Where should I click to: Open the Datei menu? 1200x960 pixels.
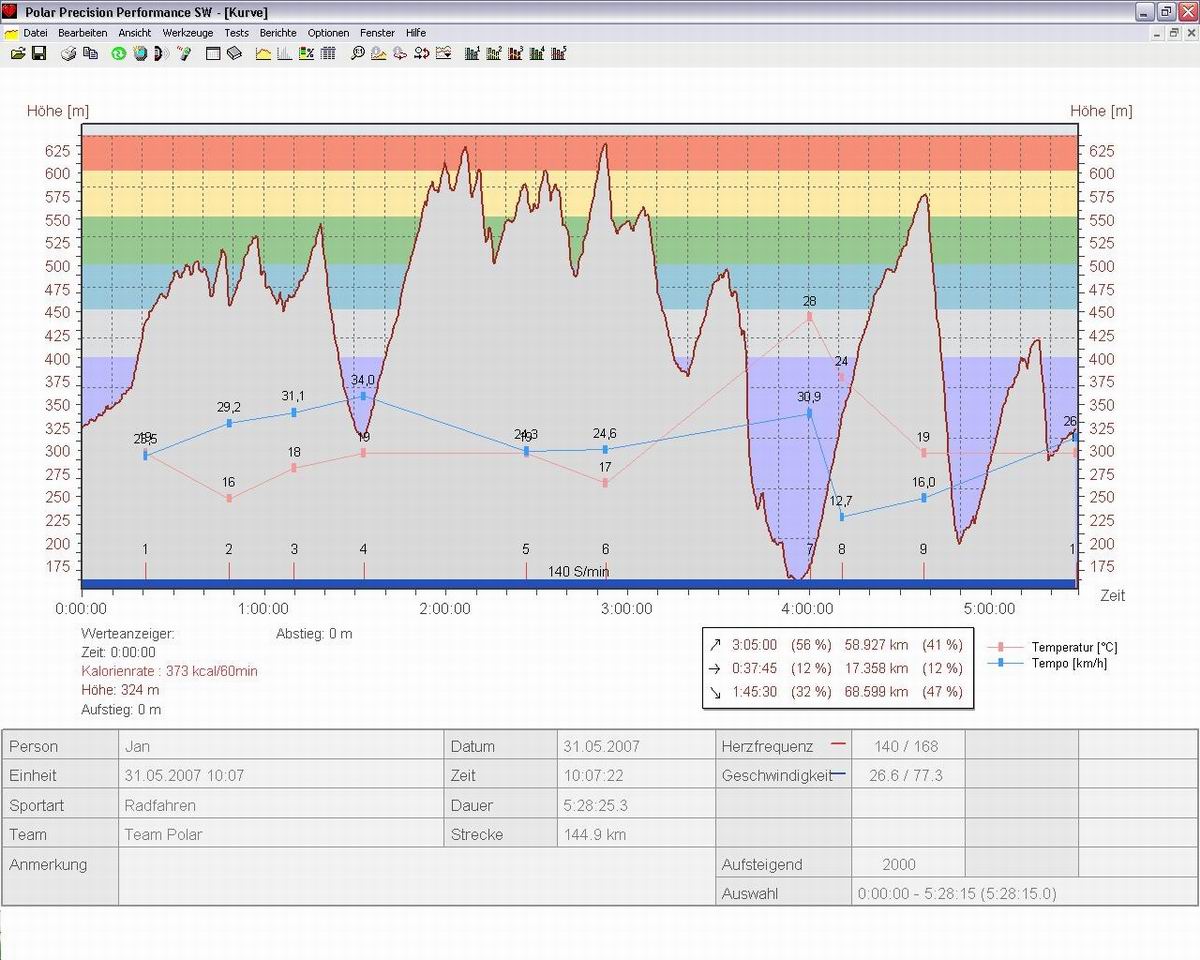pos(35,33)
